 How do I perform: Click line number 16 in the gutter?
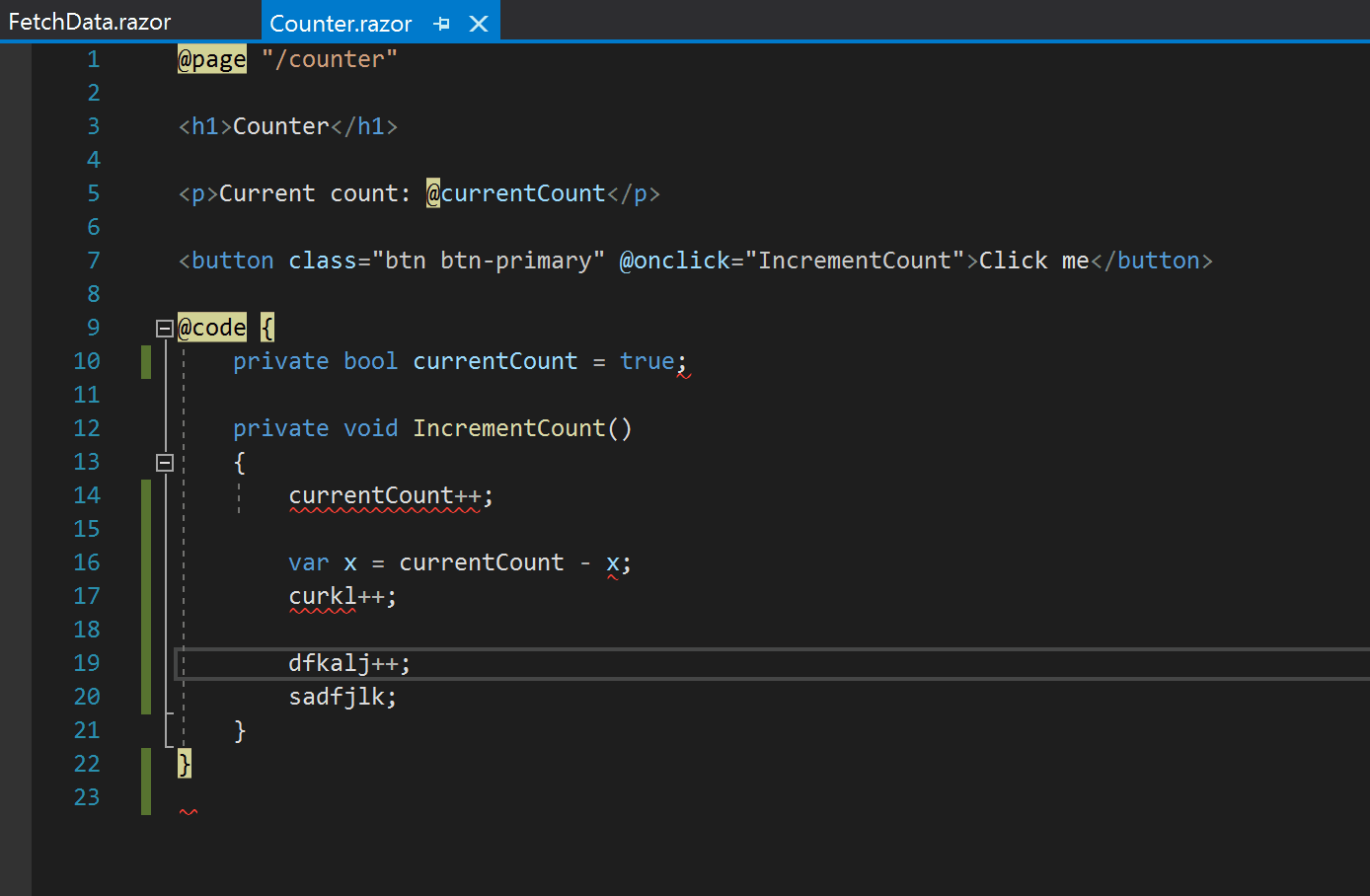[87, 561]
